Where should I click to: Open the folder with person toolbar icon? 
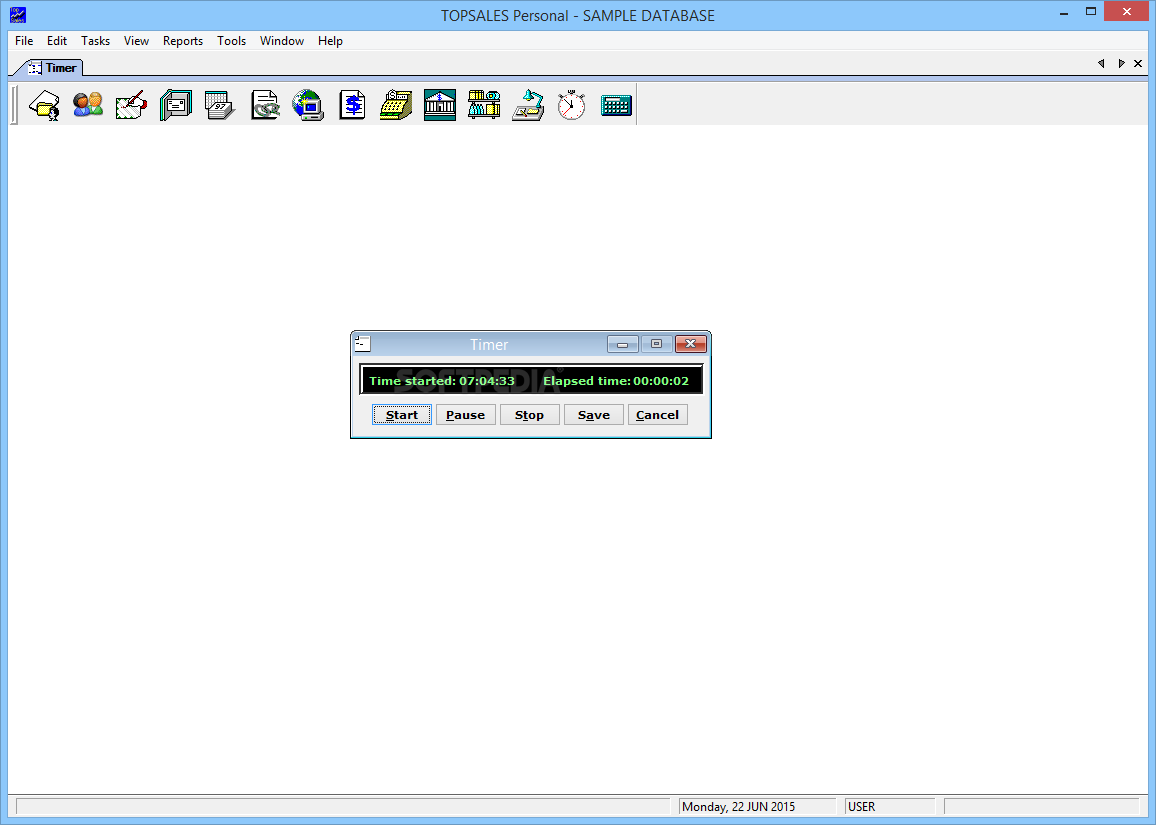pos(44,105)
